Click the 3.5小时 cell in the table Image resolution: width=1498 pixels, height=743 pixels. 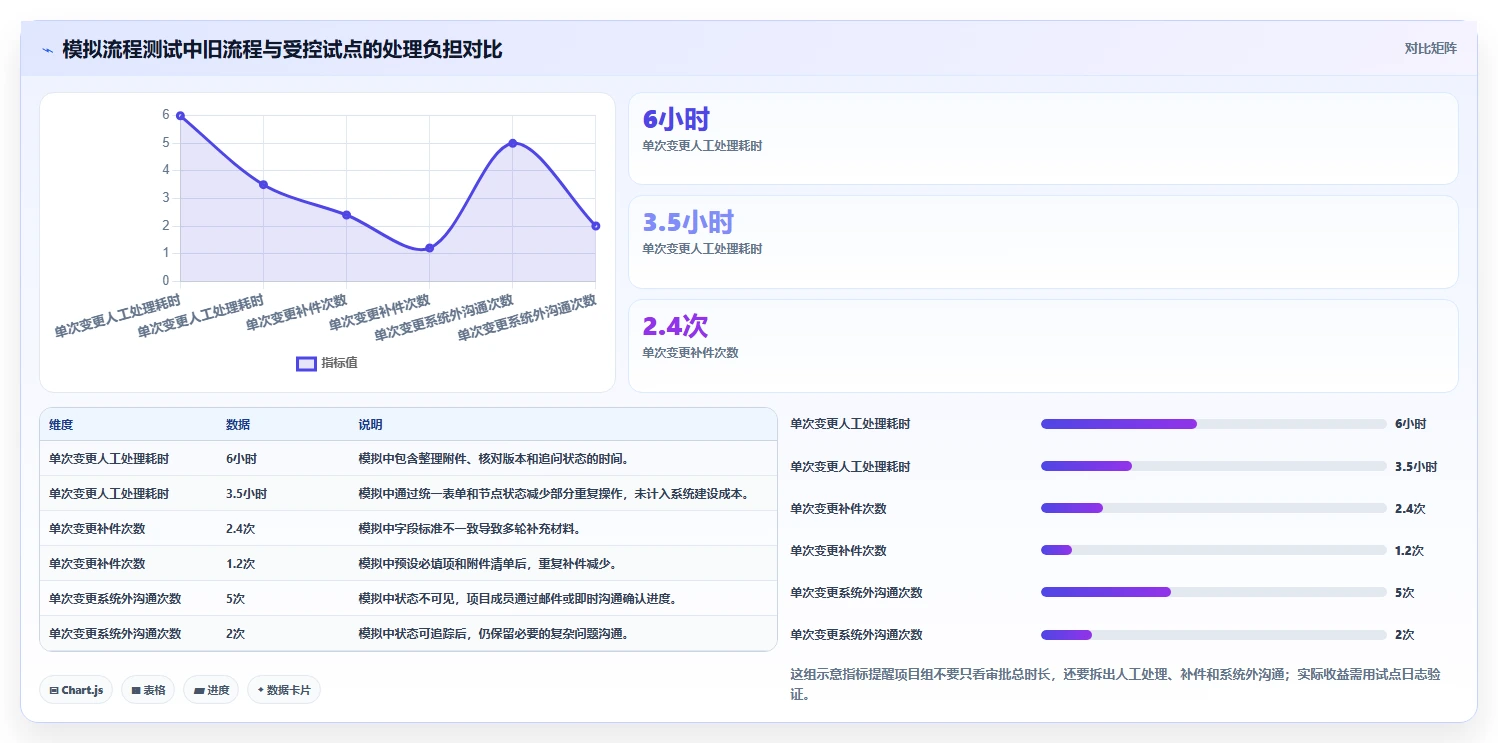click(x=246, y=494)
